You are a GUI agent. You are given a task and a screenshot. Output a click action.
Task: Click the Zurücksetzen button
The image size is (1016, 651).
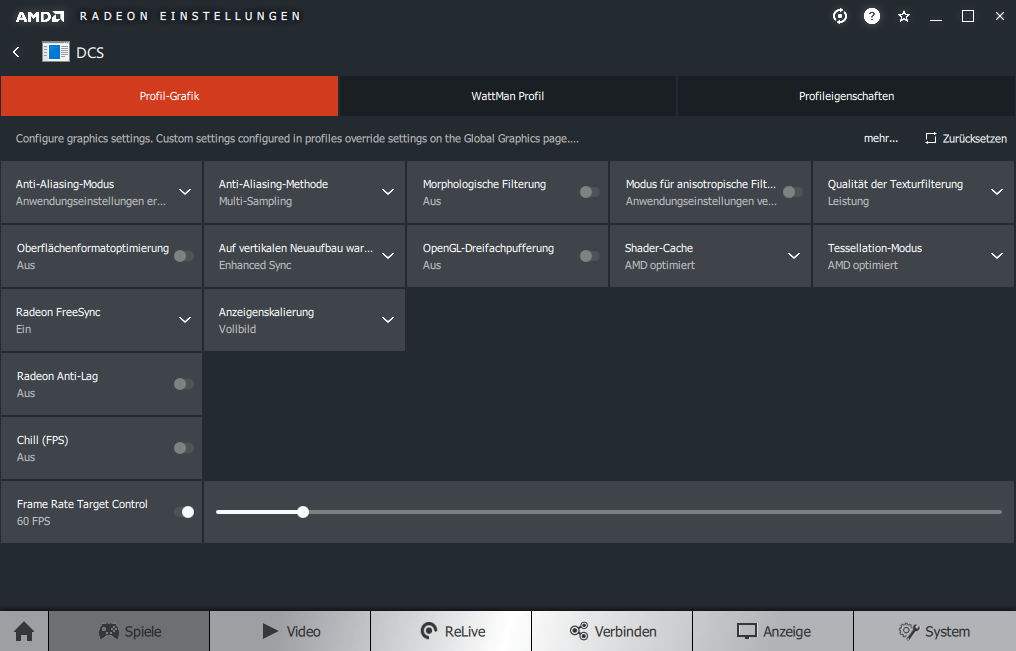click(x=966, y=138)
